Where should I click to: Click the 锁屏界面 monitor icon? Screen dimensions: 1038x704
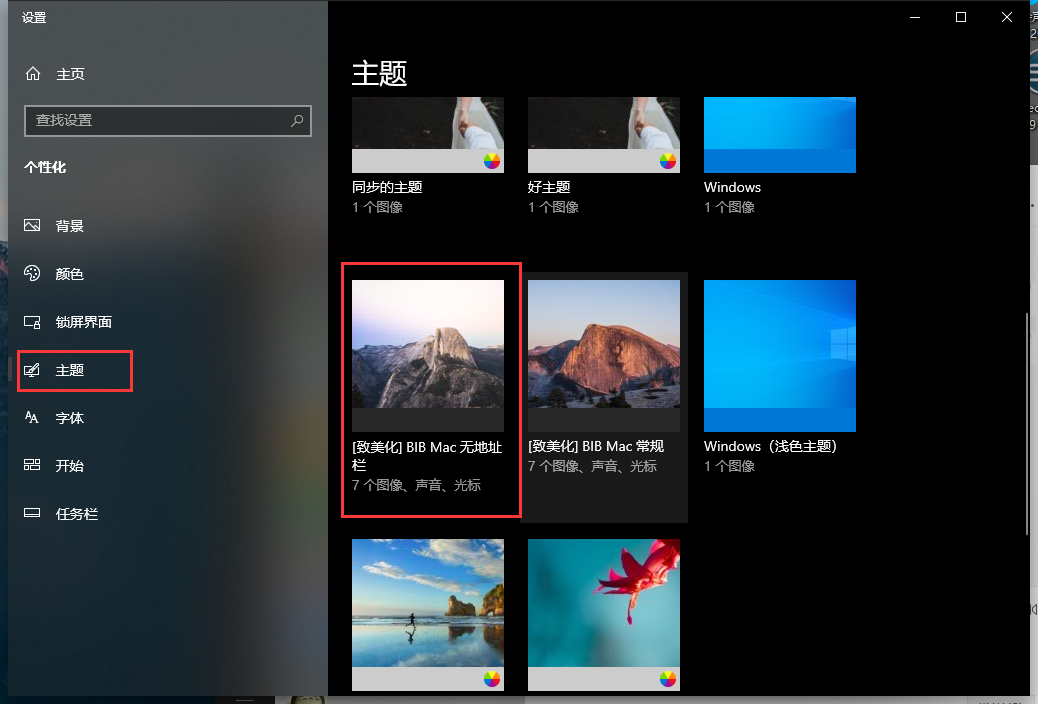(32, 322)
